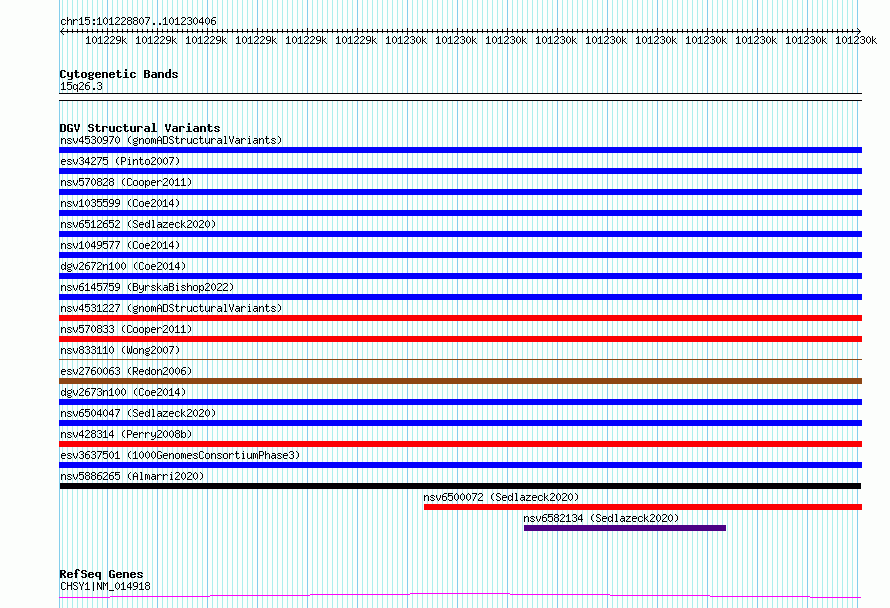Select variant label nsv1049577 (Coe2014)
The width and height of the screenshot is (890, 608).
pos(120,245)
